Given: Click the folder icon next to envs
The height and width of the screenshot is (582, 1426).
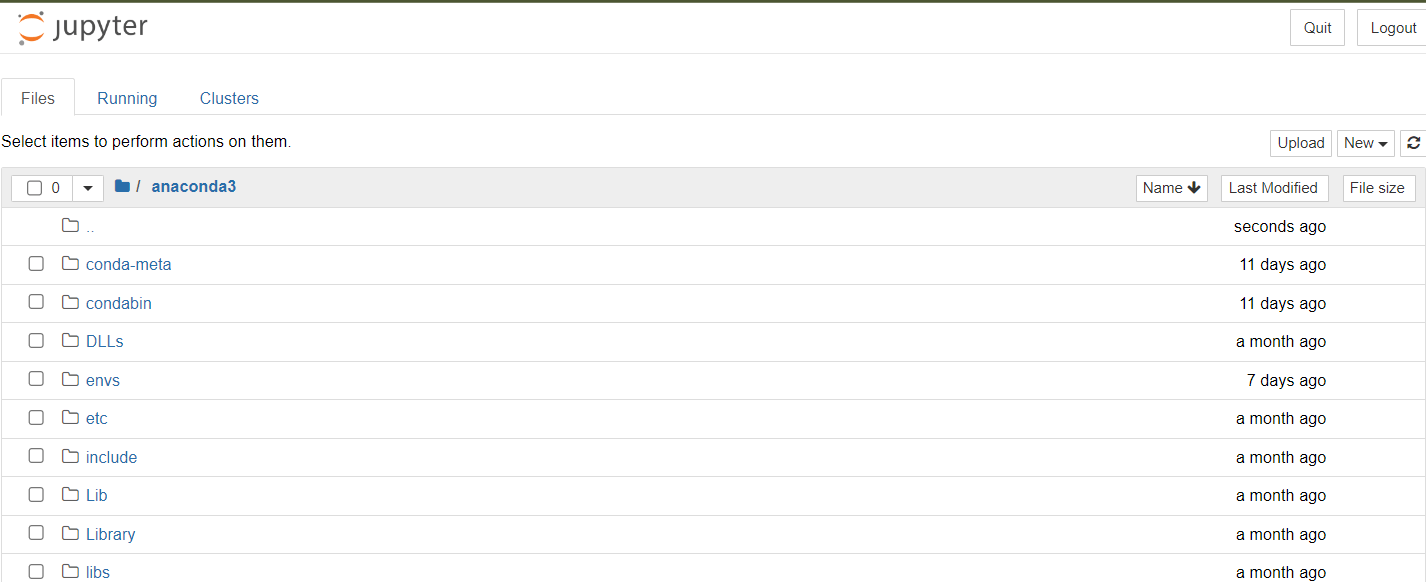Looking at the screenshot, I should (69, 379).
